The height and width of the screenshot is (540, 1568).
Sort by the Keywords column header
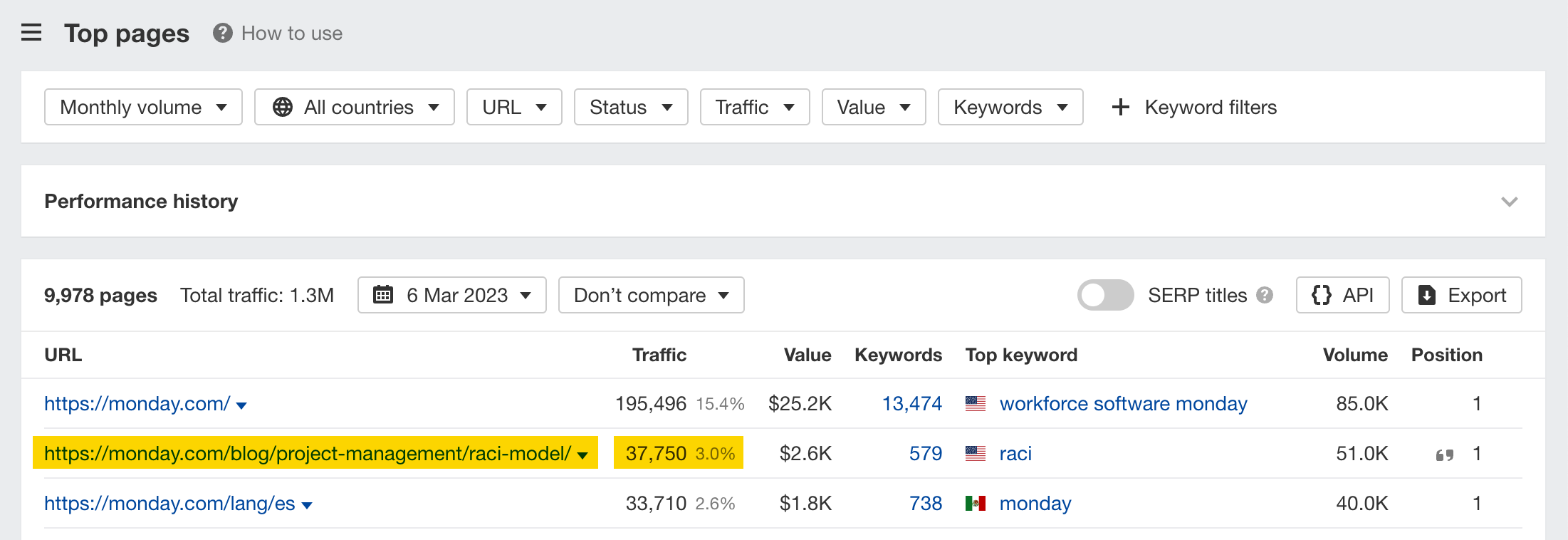(x=899, y=355)
